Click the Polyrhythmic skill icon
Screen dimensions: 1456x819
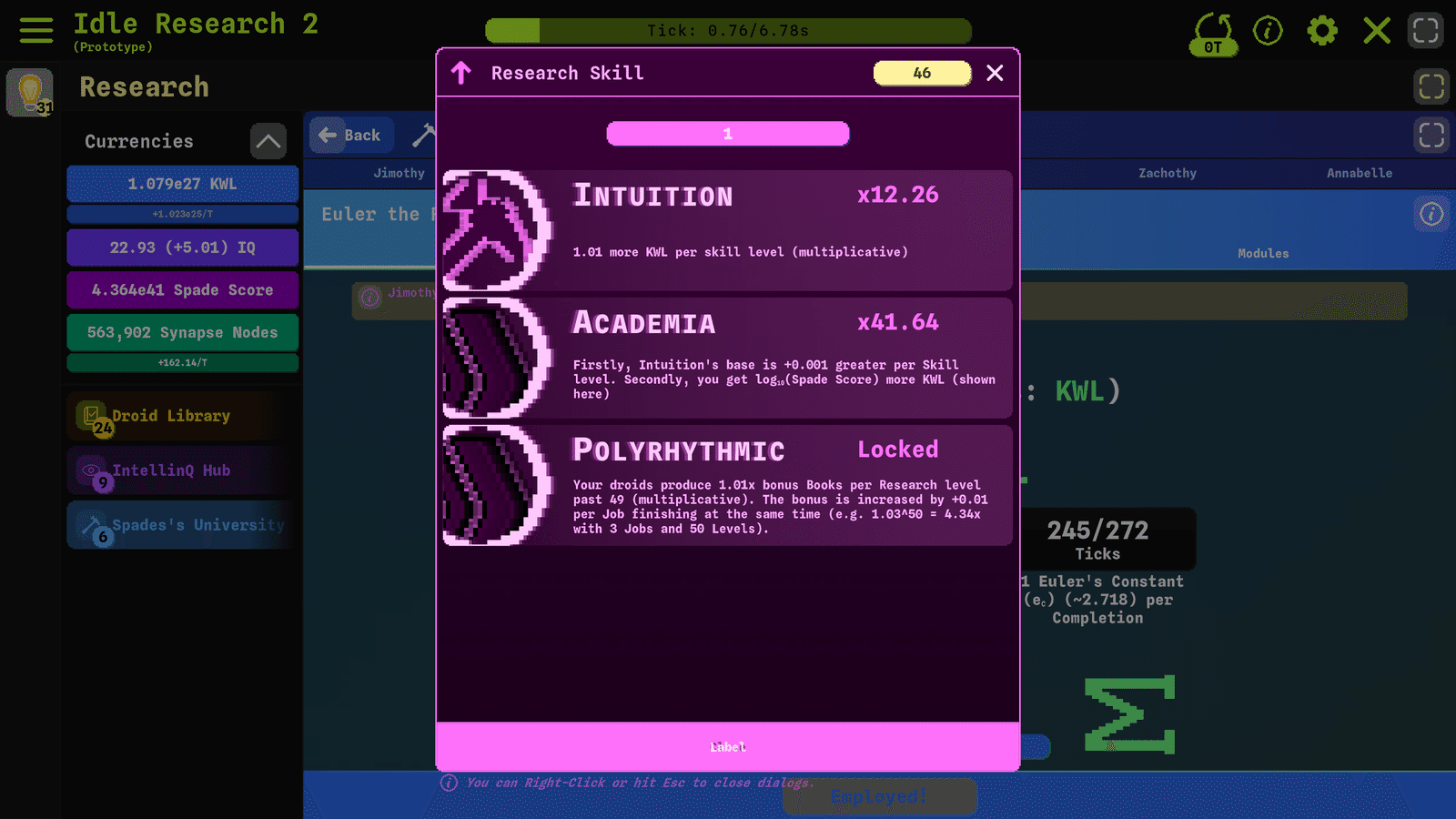[x=497, y=485]
